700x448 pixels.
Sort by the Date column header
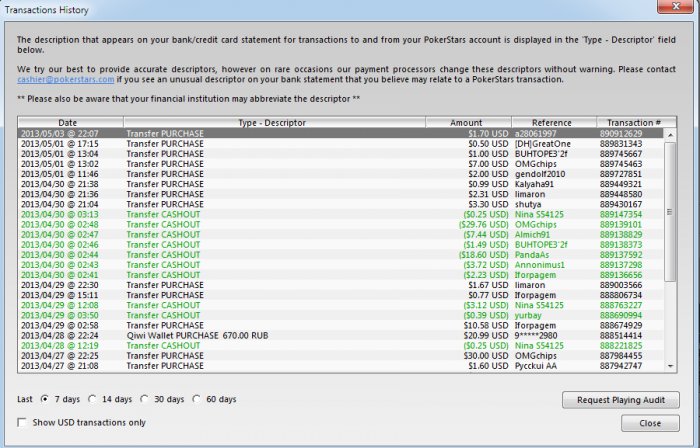tap(71, 122)
